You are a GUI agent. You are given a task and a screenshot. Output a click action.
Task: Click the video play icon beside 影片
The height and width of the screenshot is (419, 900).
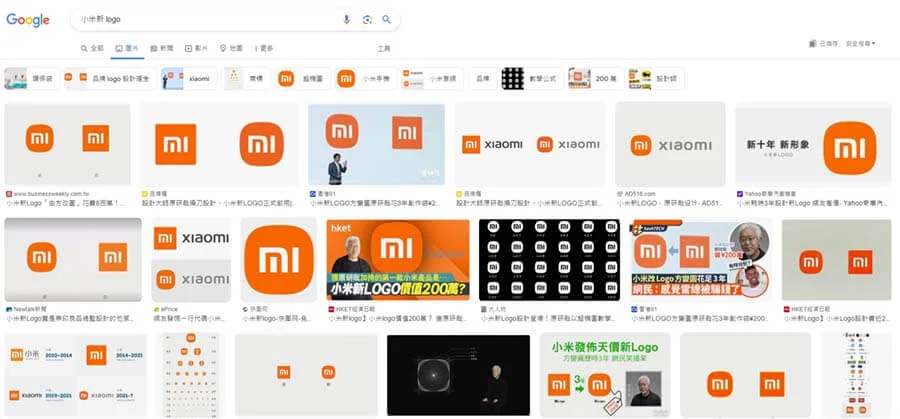click(188, 48)
